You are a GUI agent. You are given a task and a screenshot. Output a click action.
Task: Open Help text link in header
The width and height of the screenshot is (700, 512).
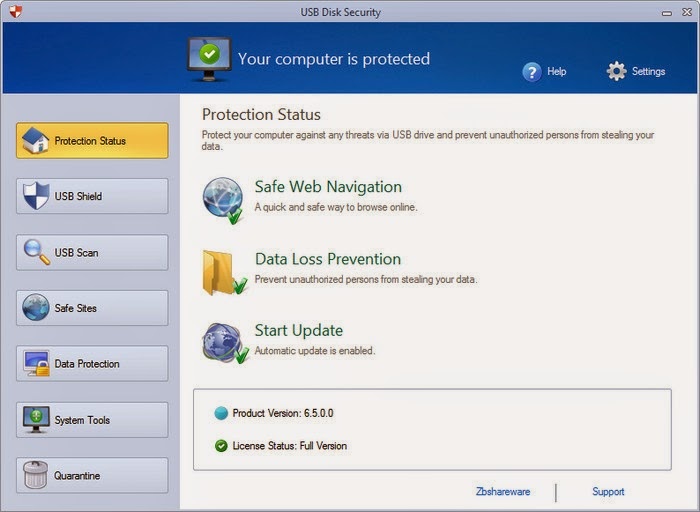click(557, 71)
